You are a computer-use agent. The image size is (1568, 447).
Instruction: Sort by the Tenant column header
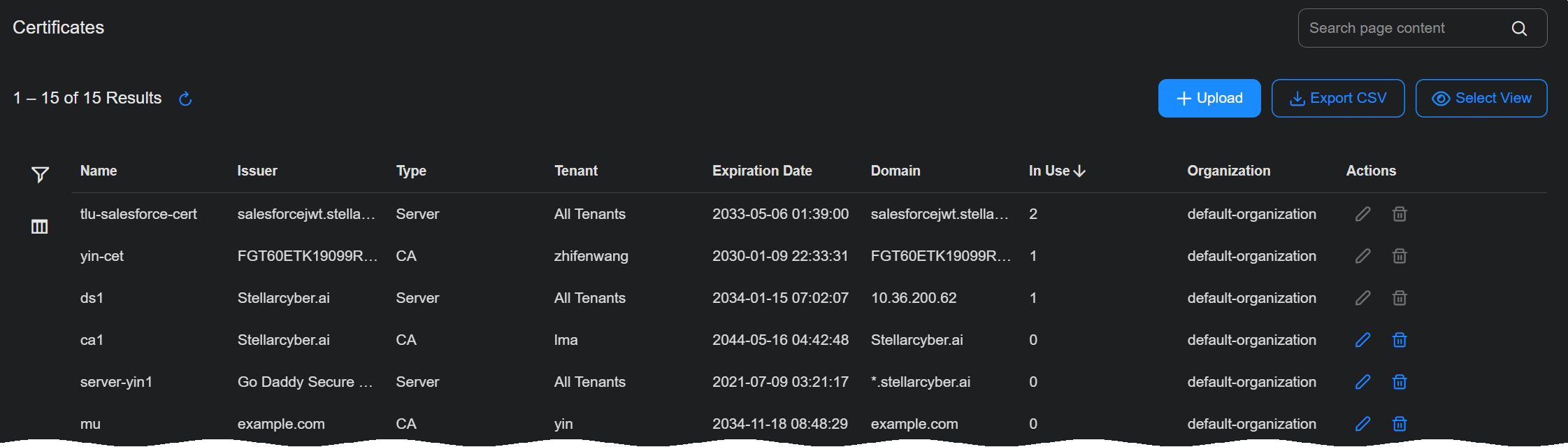point(576,171)
